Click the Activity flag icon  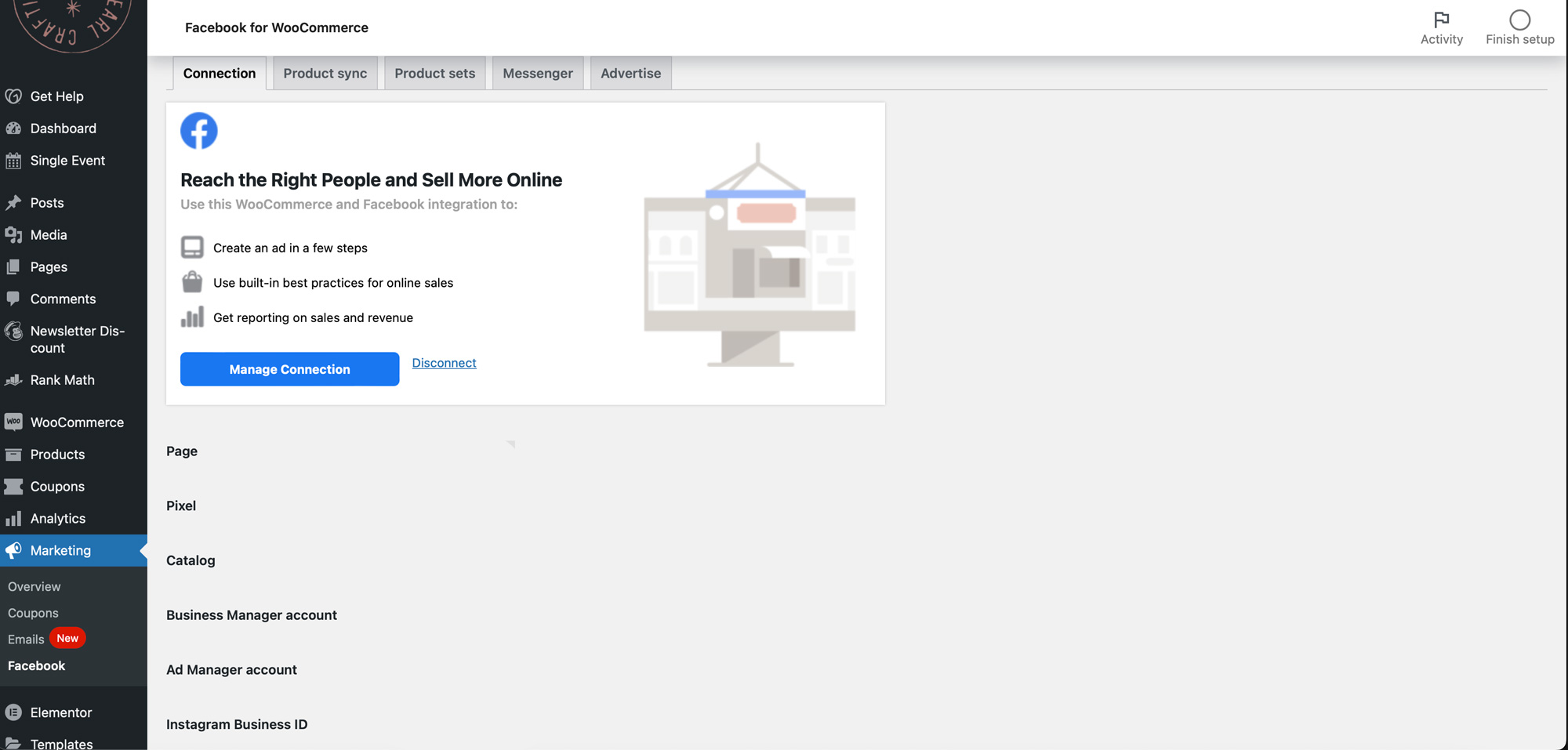click(1441, 20)
